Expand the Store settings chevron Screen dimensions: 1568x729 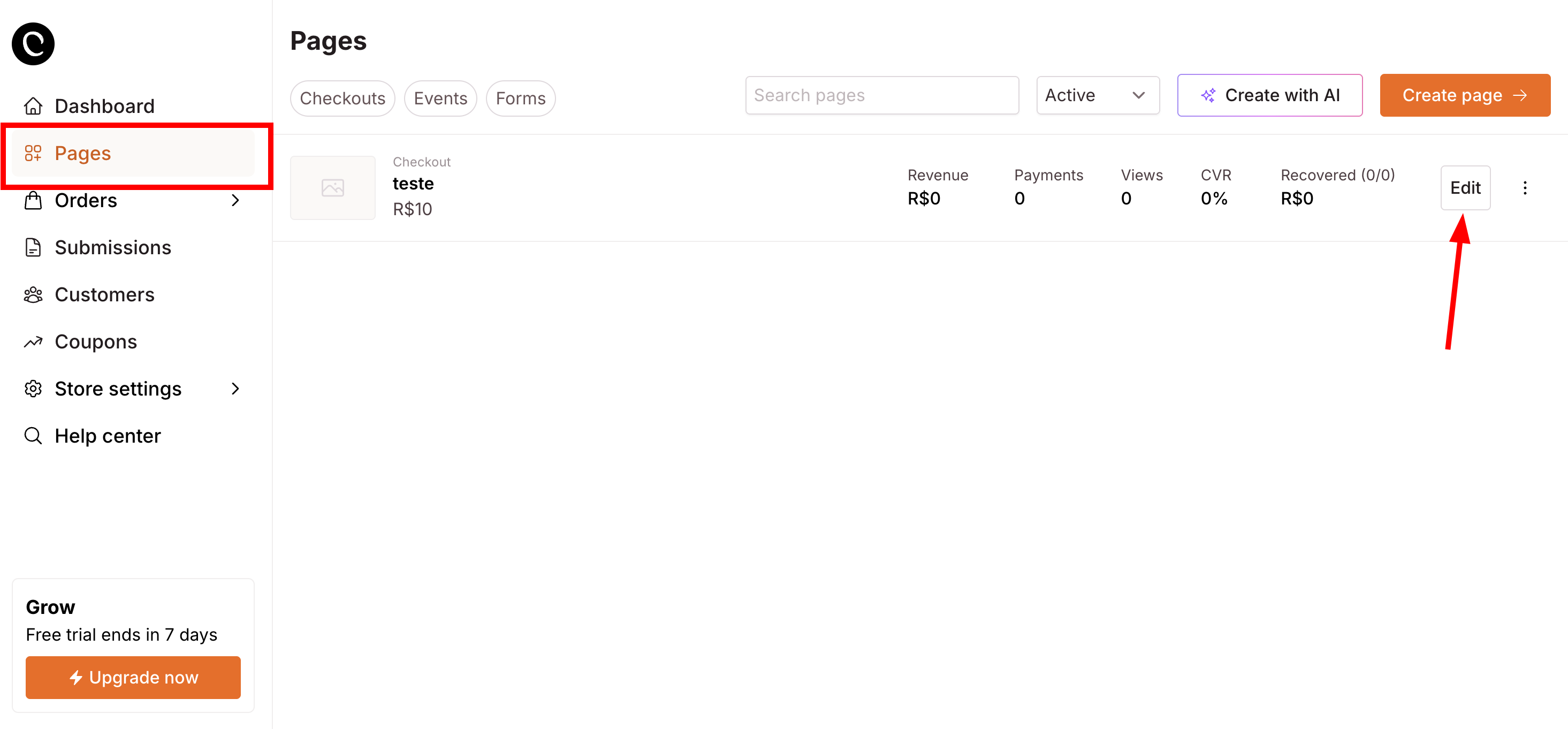235,389
